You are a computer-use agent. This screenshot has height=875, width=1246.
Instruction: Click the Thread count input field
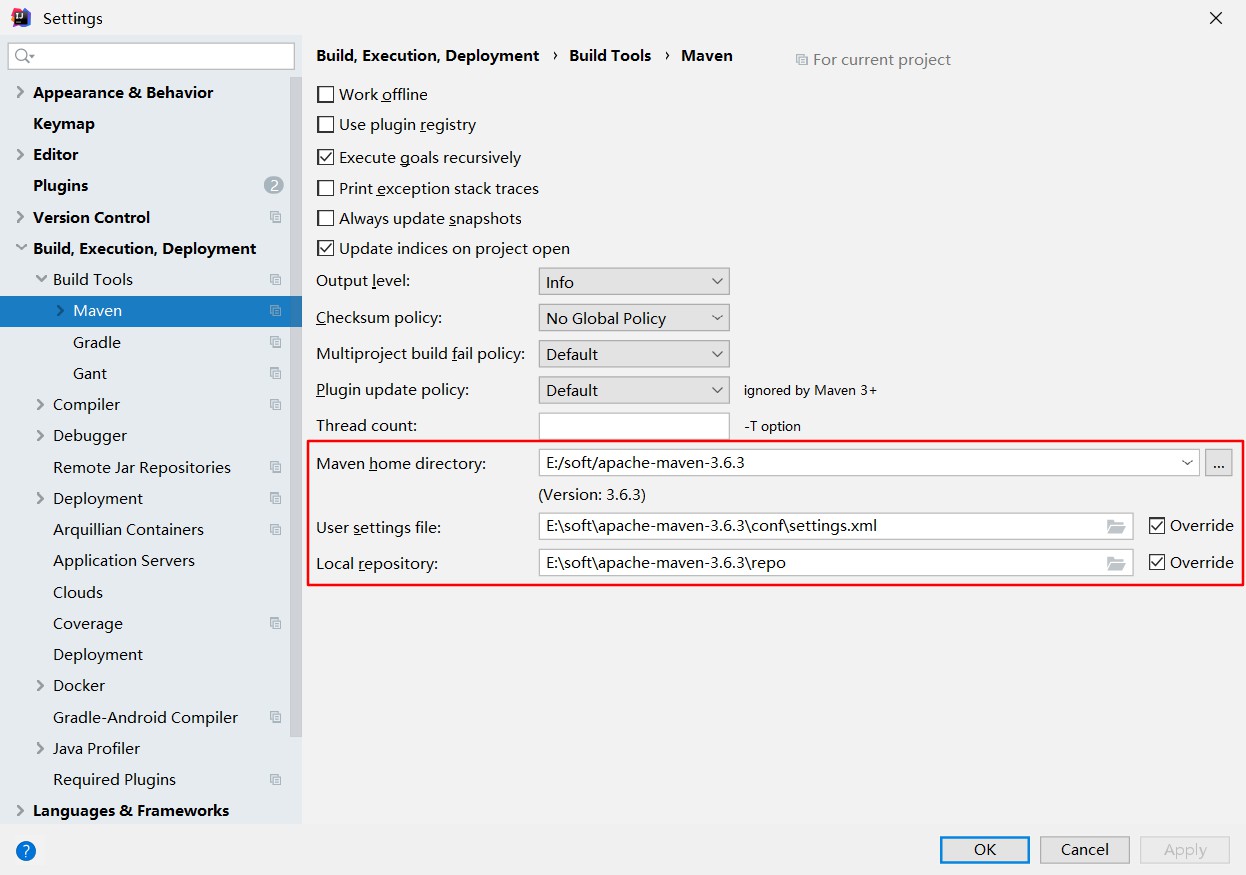tap(633, 426)
